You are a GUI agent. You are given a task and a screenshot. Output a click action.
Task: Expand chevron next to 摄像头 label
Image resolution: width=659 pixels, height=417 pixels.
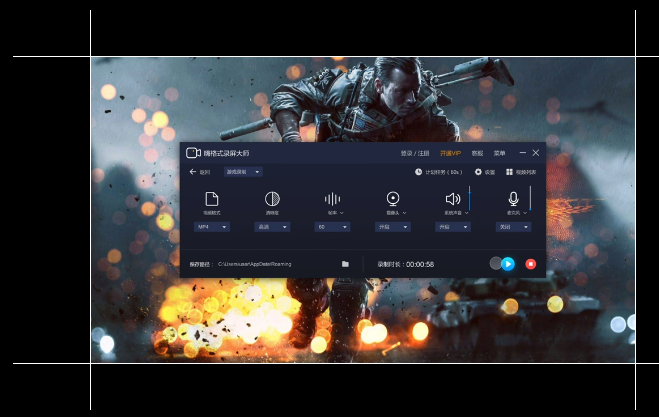click(404, 213)
